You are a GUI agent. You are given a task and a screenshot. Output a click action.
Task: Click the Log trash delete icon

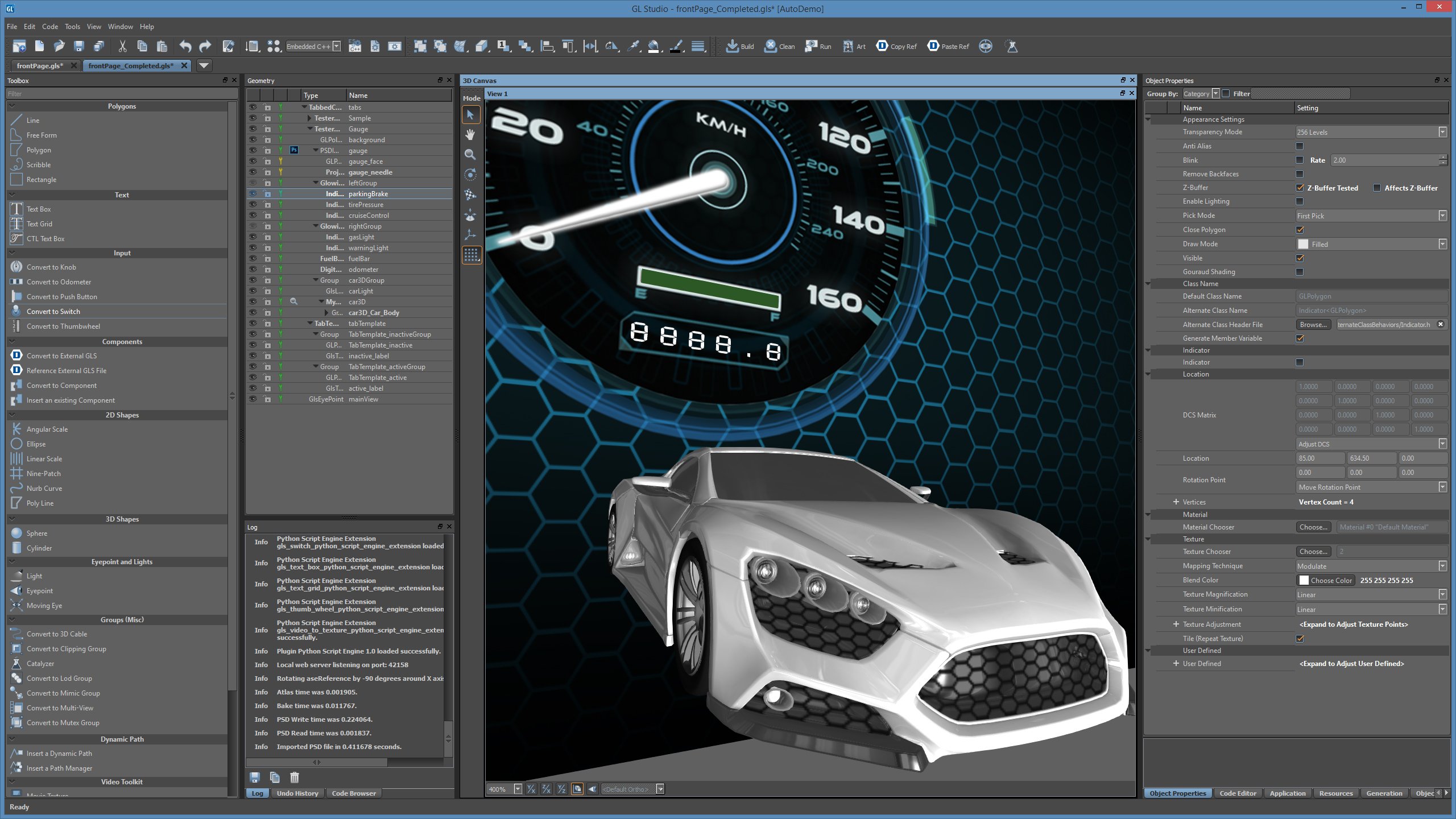coord(294,777)
